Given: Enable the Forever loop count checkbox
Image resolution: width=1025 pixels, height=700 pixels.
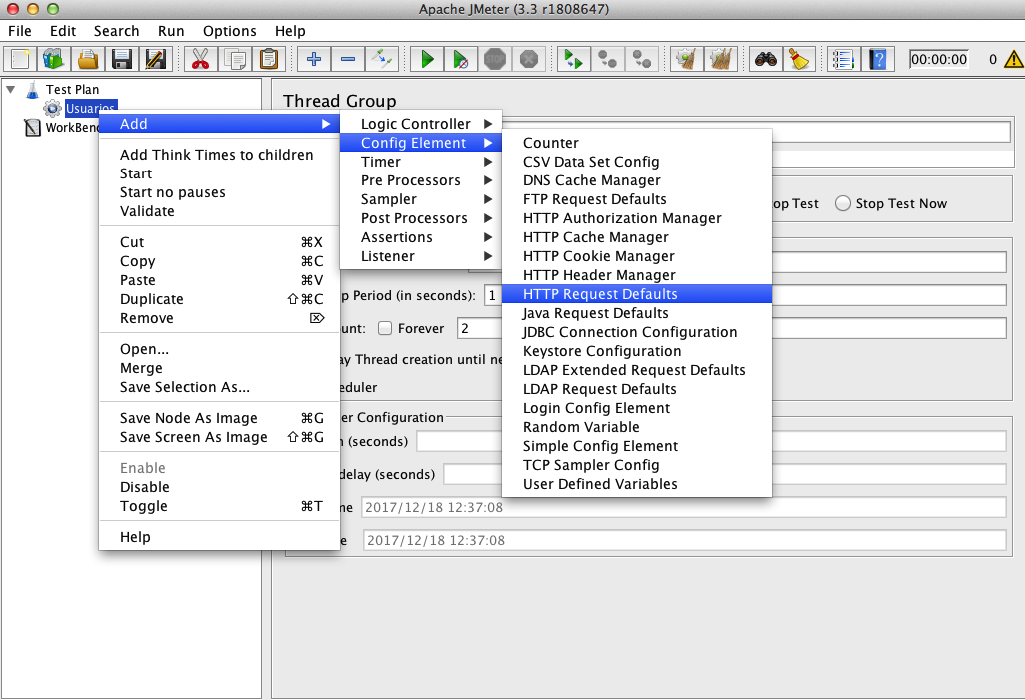Looking at the screenshot, I should (x=385, y=328).
